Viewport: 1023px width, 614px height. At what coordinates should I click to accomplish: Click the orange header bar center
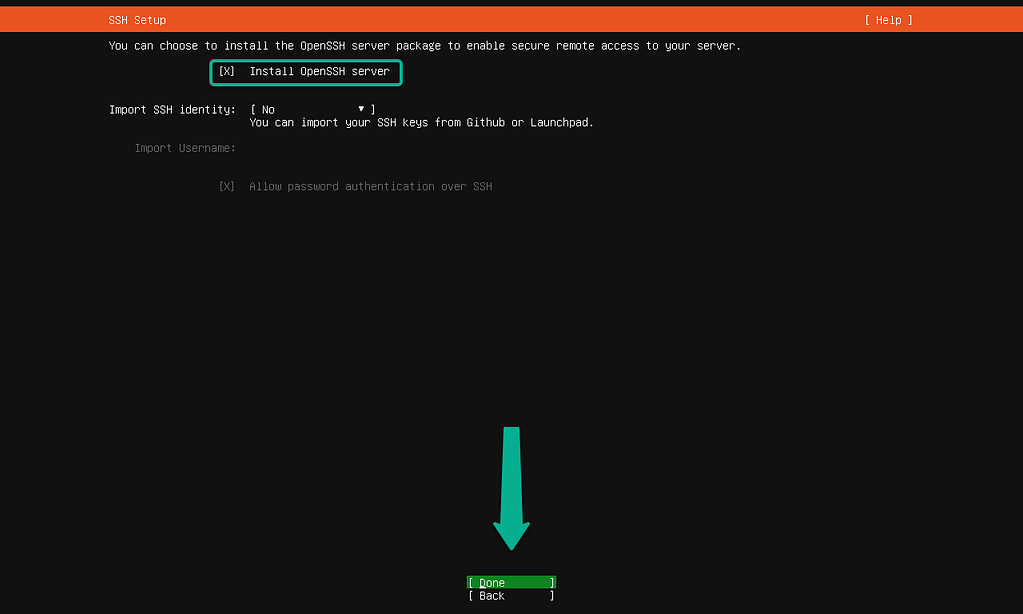pyautogui.click(x=511, y=20)
